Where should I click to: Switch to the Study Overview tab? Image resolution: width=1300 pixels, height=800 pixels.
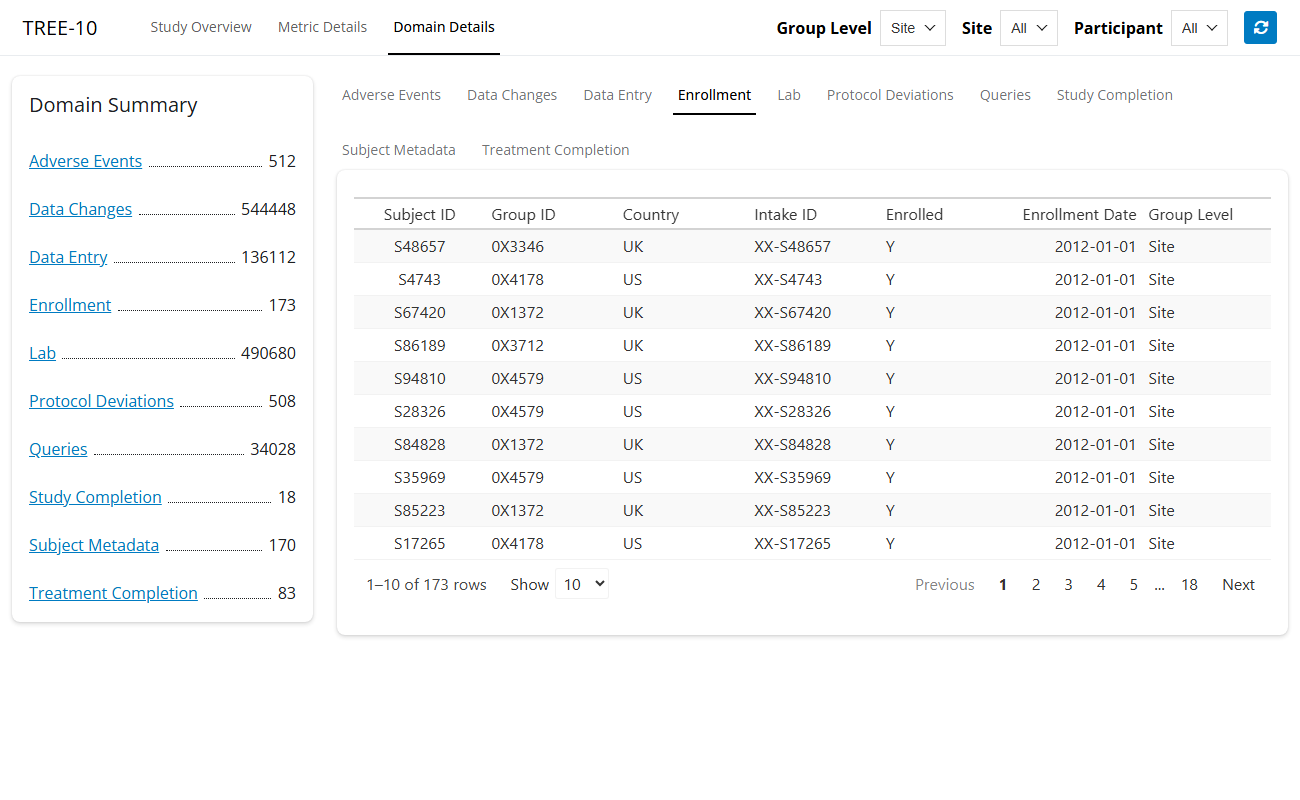[201, 27]
